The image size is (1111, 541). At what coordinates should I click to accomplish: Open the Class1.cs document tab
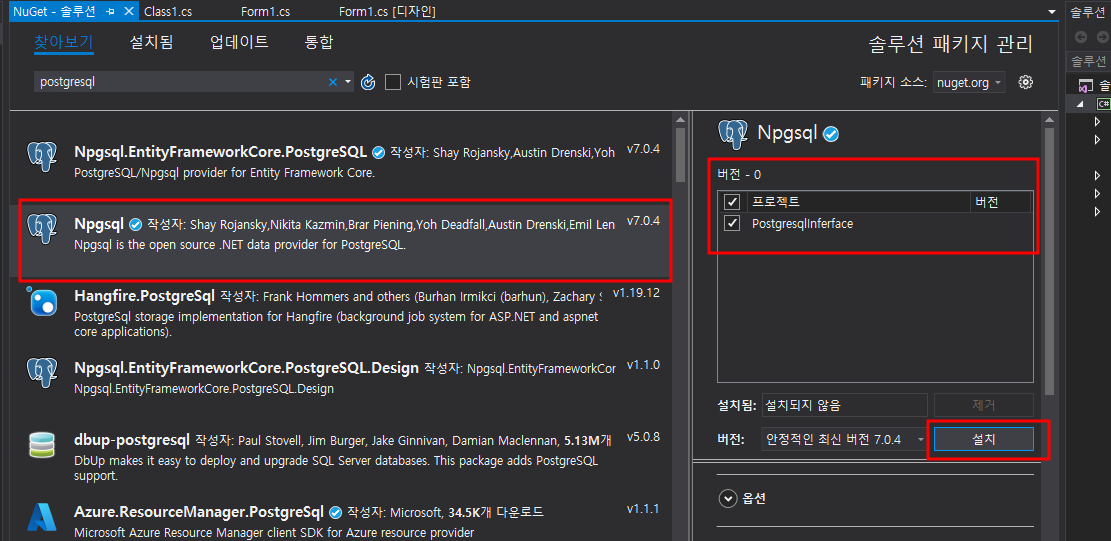(168, 11)
